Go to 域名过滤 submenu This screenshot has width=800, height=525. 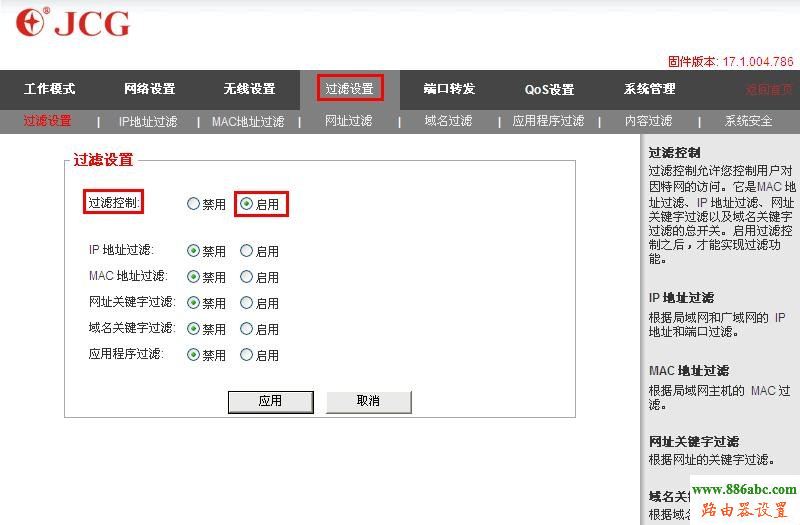coord(448,121)
